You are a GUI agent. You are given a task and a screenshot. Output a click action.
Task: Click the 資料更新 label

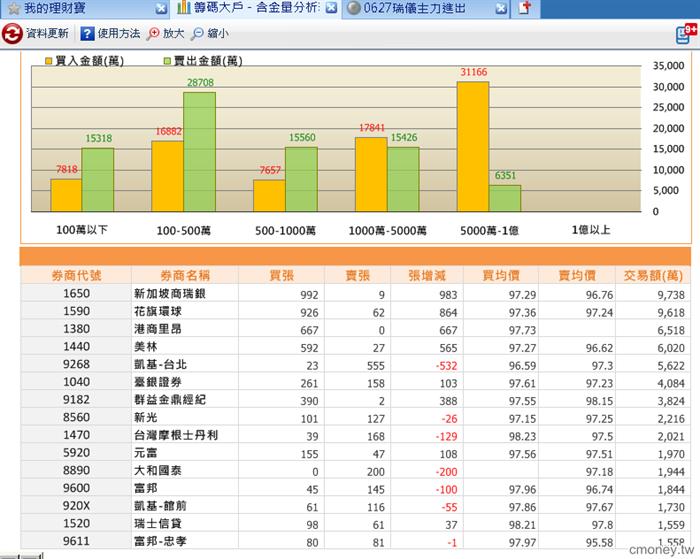click(x=47, y=33)
